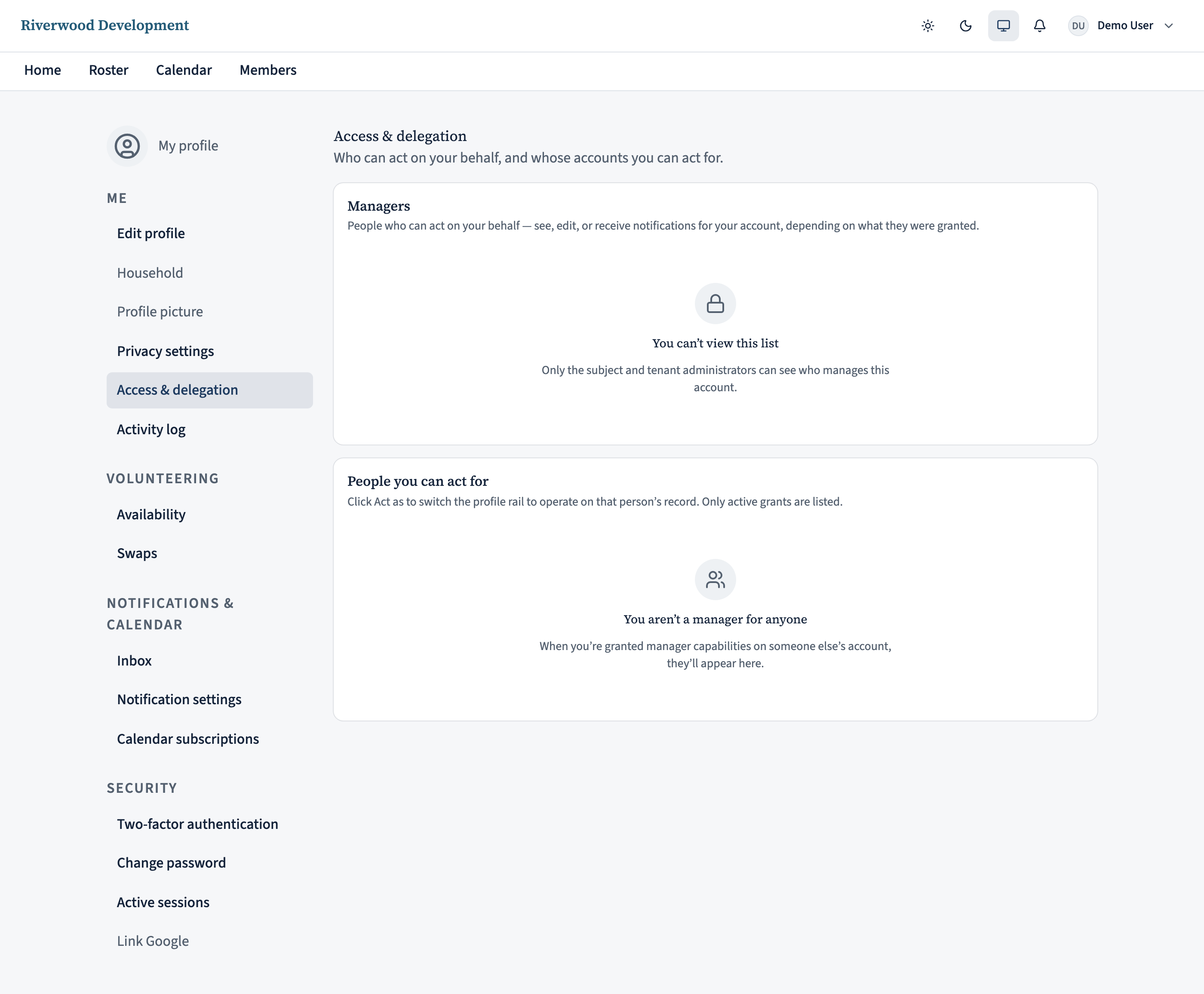Open Swaps page

(209, 554)
